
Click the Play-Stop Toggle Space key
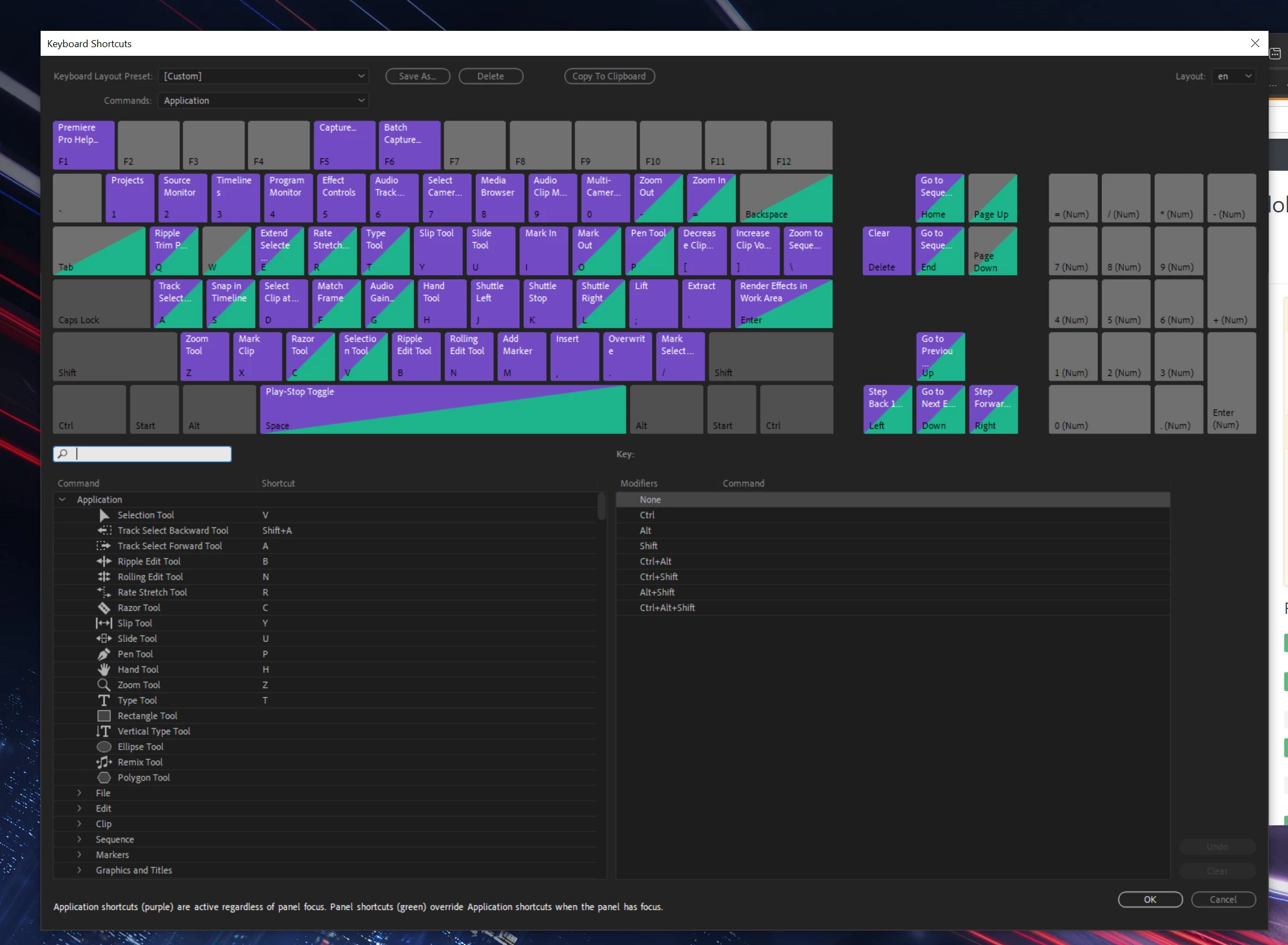coord(442,410)
